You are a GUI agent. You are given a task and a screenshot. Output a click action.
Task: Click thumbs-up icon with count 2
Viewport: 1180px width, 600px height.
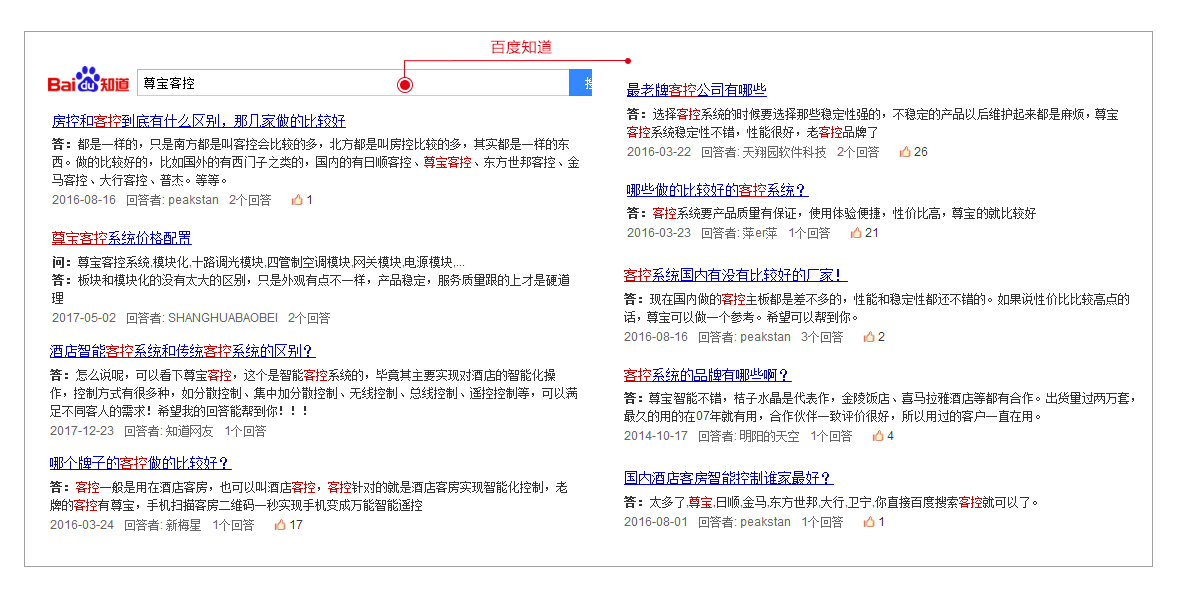click(869, 337)
